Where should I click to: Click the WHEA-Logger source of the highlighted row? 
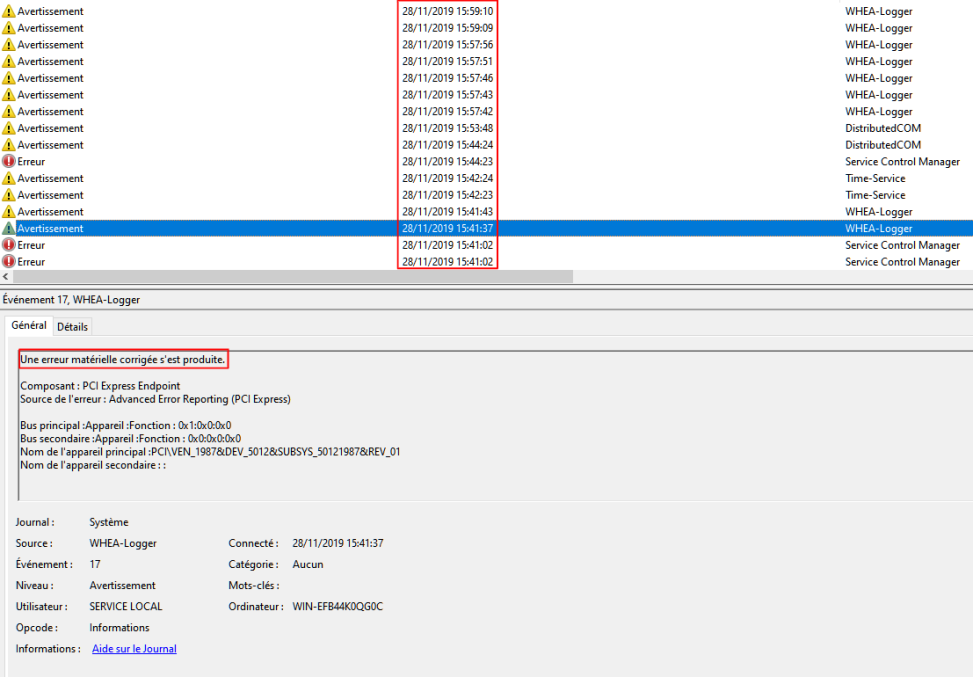click(x=879, y=229)
